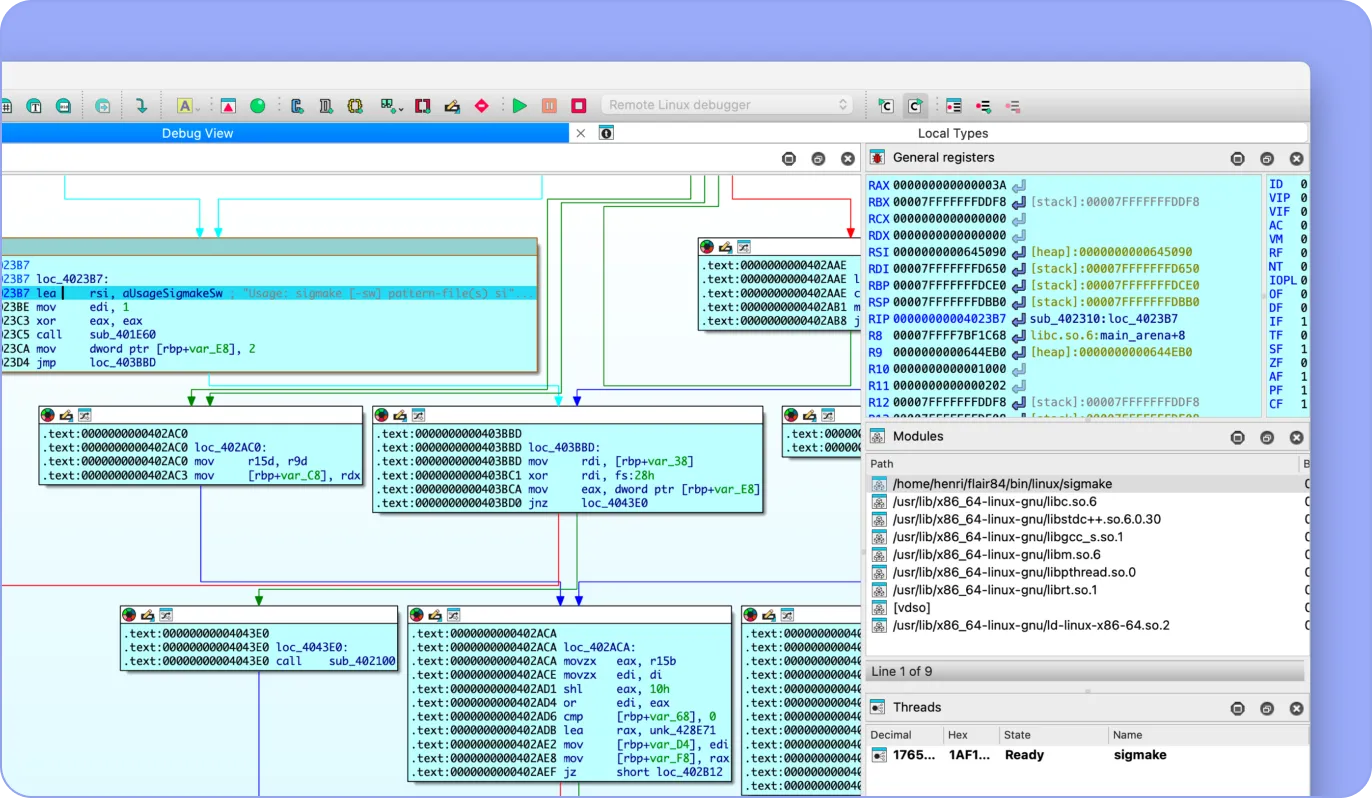Terminate debugging with the red stop icon
The image size is (1372, 798).
coord(580,105)
